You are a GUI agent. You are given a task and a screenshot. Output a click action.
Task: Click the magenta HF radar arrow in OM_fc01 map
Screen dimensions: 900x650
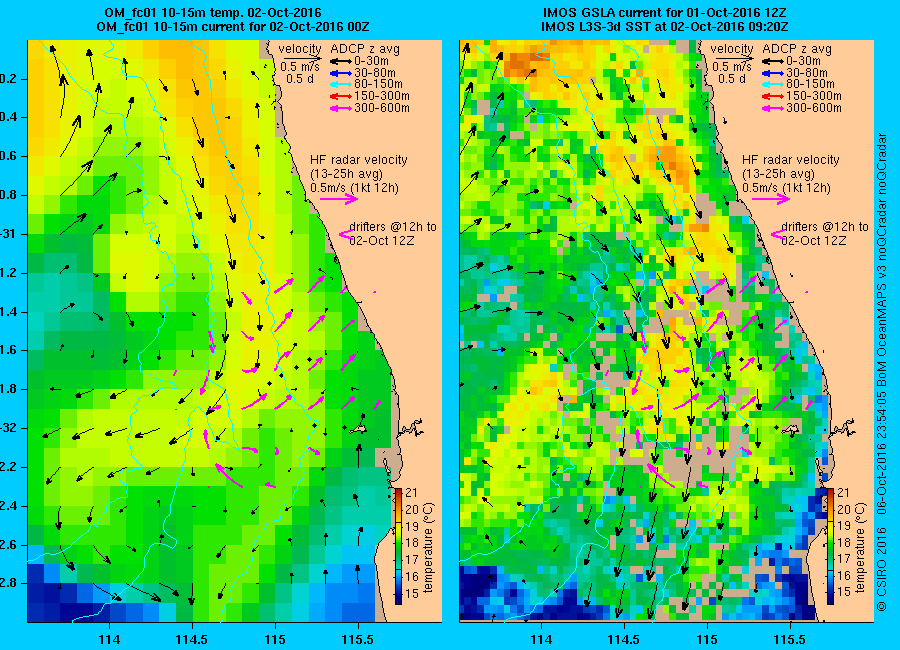click(x=339, y=199)
